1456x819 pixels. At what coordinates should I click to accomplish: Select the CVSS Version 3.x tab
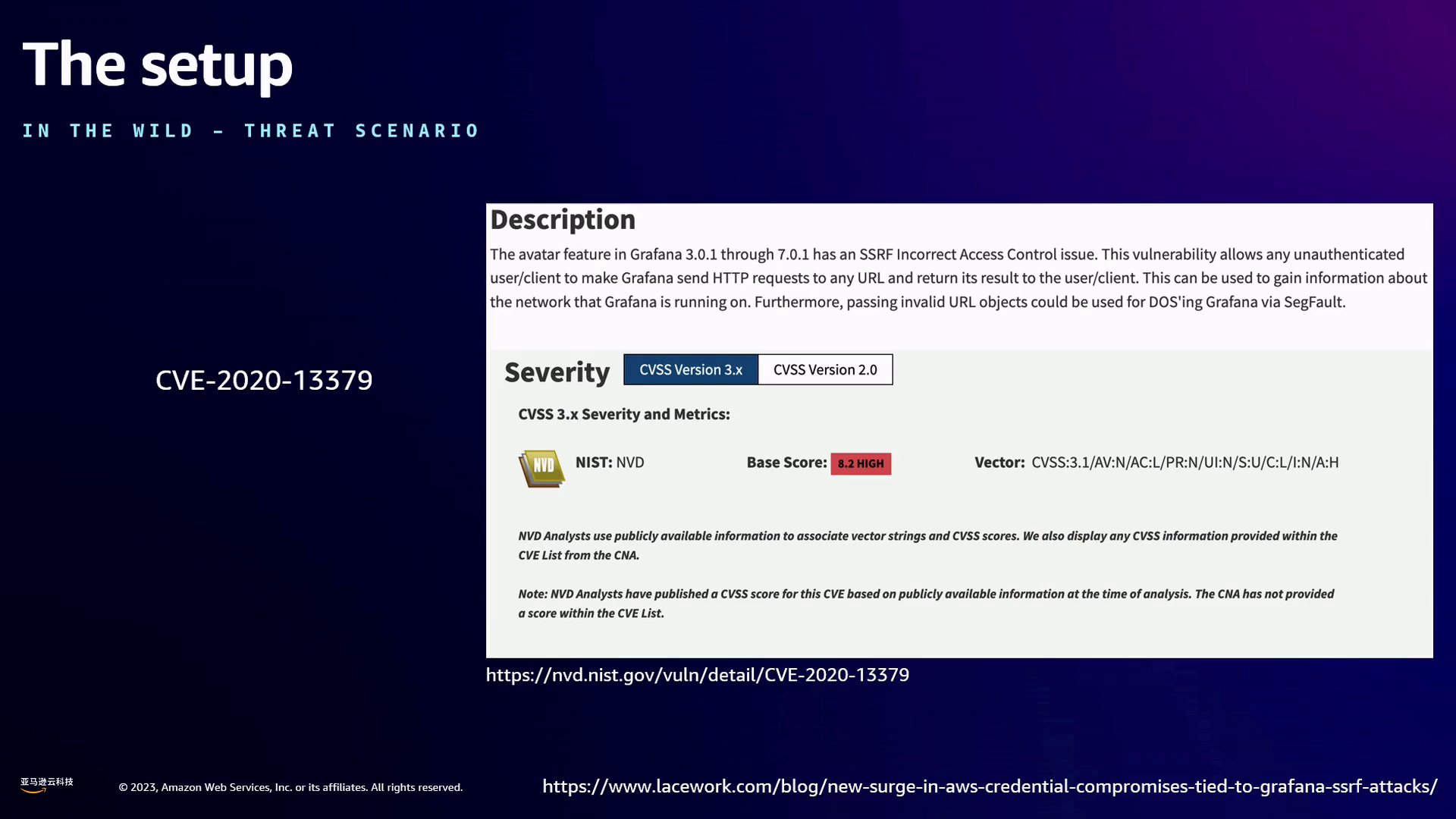691,369
